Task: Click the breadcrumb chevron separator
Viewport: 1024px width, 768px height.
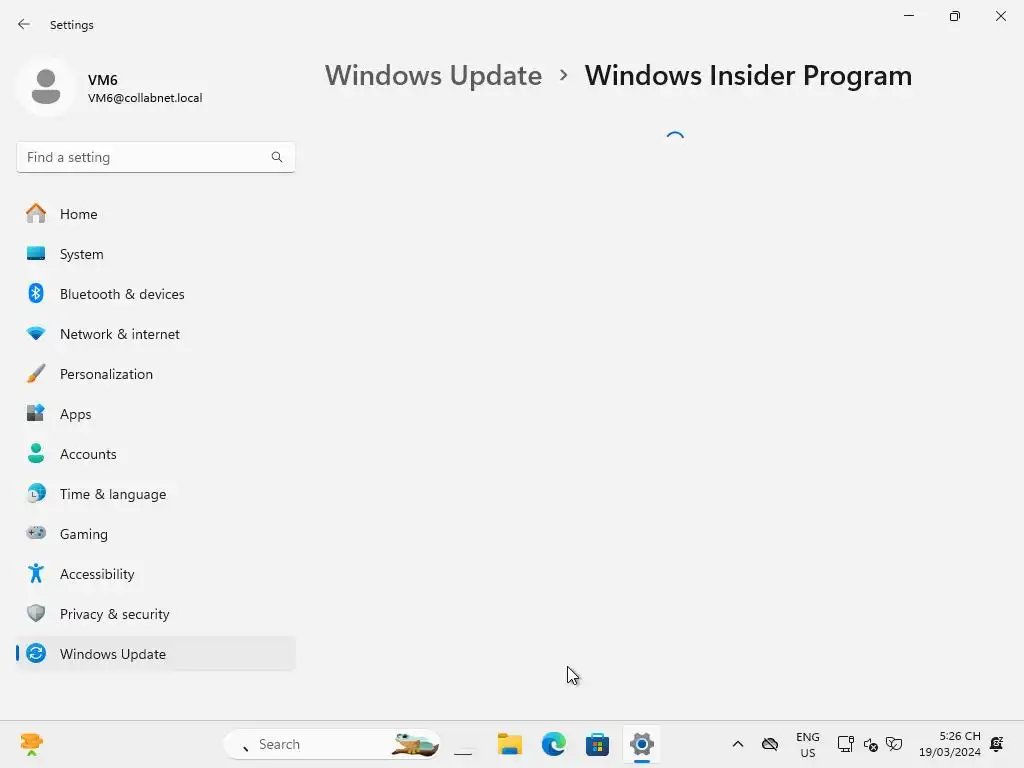Action: [x=564, y=76]
